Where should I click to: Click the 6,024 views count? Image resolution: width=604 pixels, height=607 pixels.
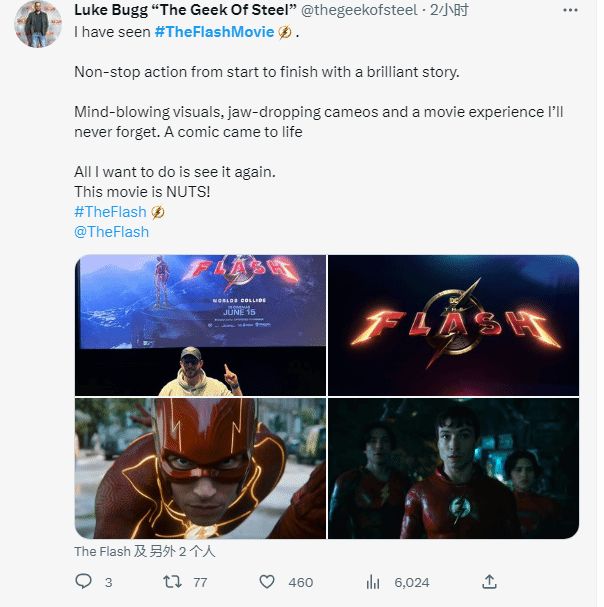click(411, 582)
